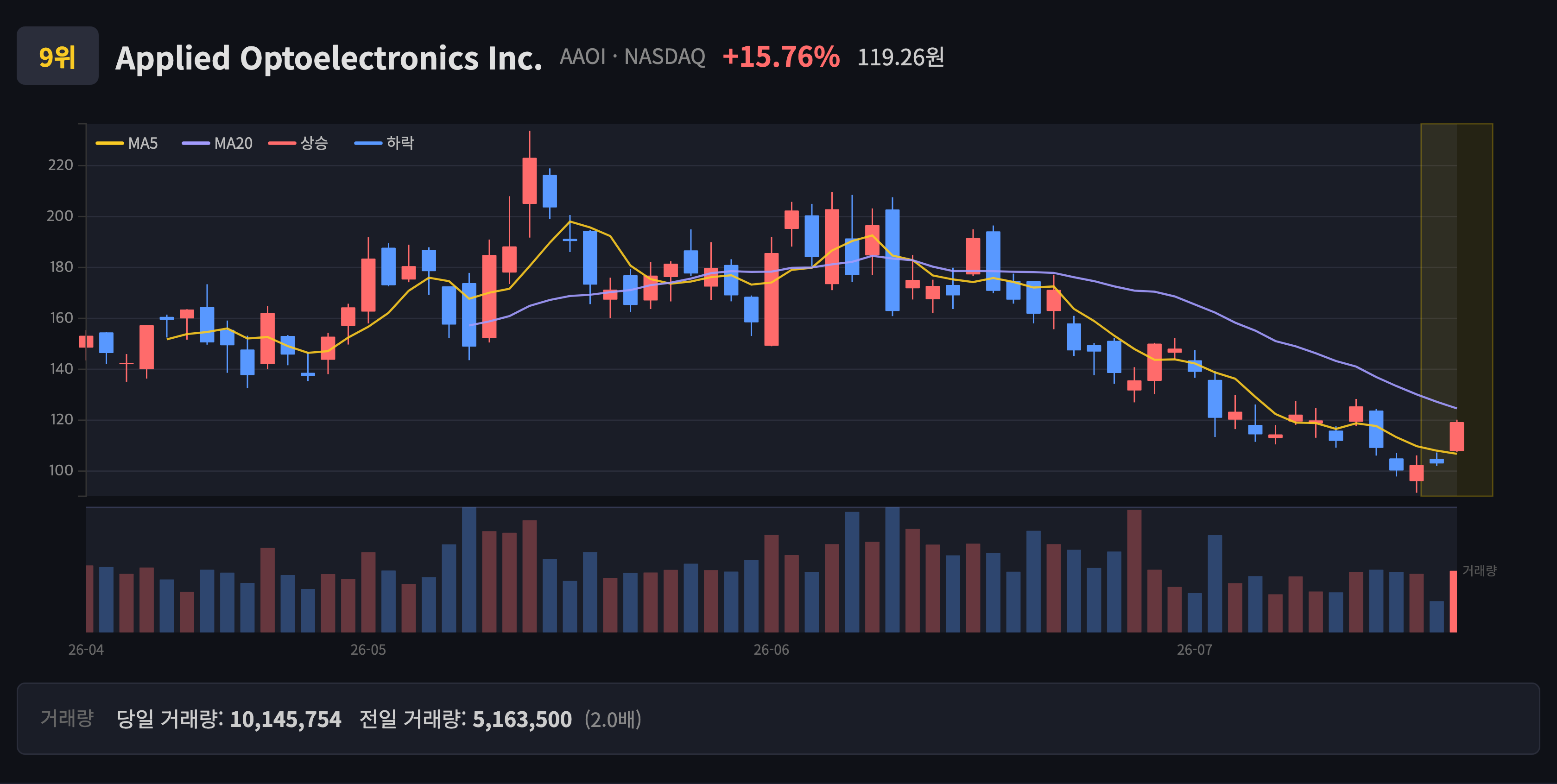Click the 거래량 label beside the volume chart
This screenshot has height=784, width=1557.
click(x=1479, y=570)
